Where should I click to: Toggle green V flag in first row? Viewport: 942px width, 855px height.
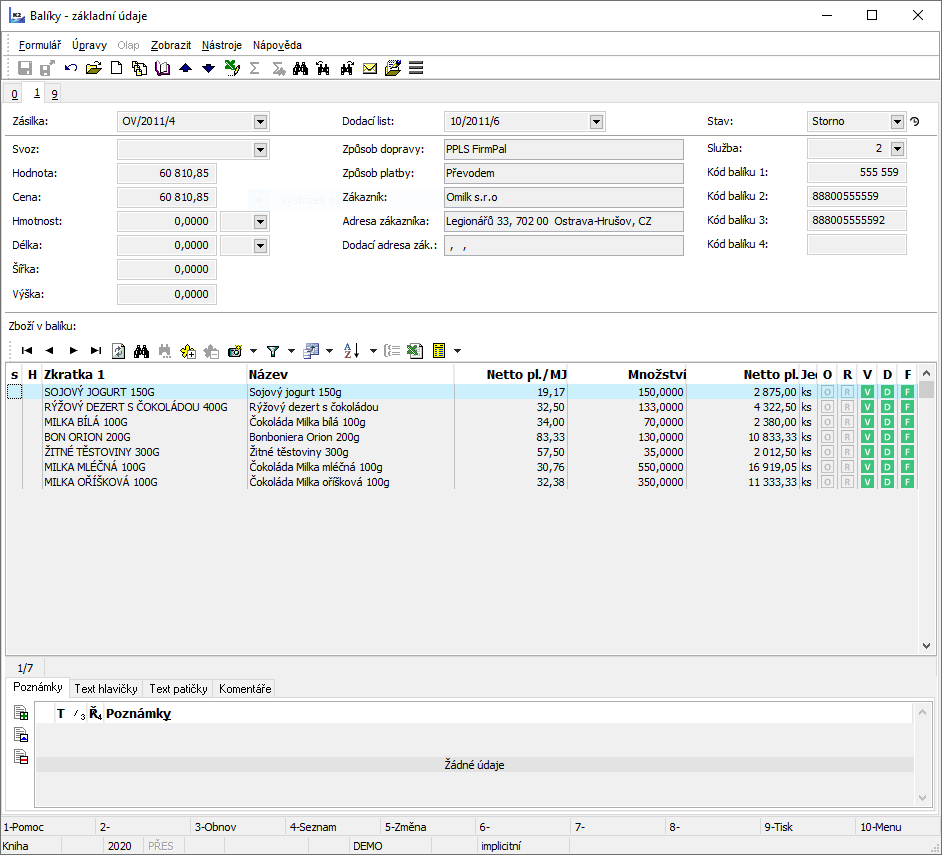pyautogui.click(x=867, y=392)
